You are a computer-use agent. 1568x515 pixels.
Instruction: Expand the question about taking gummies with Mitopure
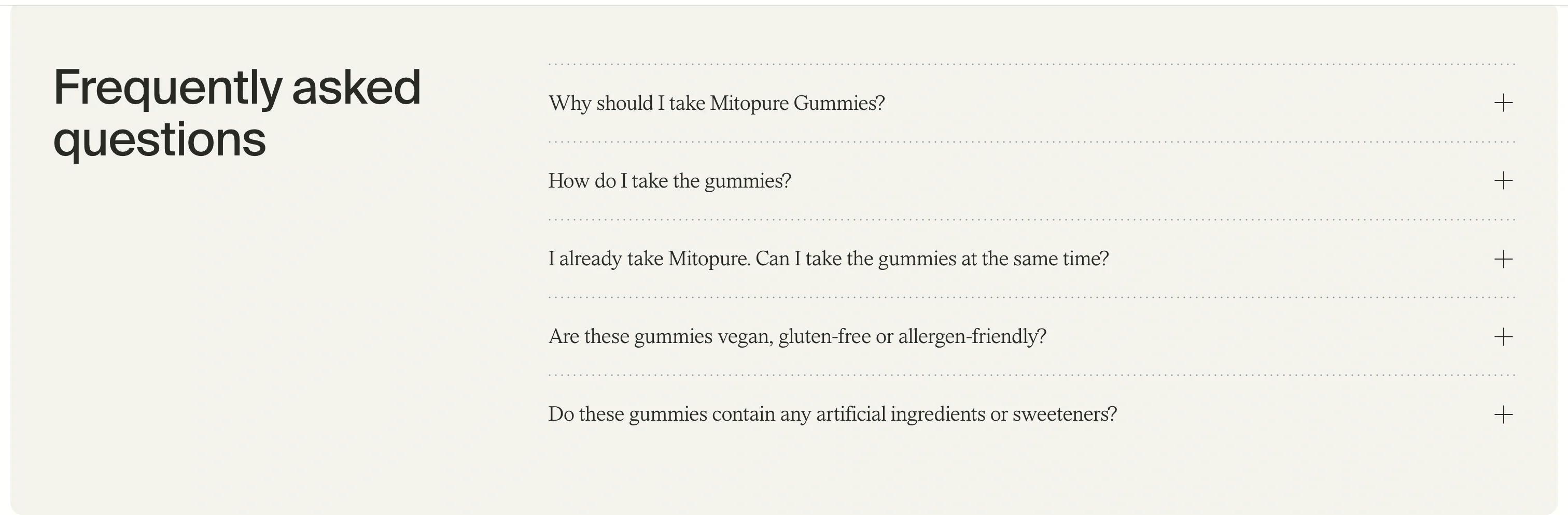(x=829, y=258)
